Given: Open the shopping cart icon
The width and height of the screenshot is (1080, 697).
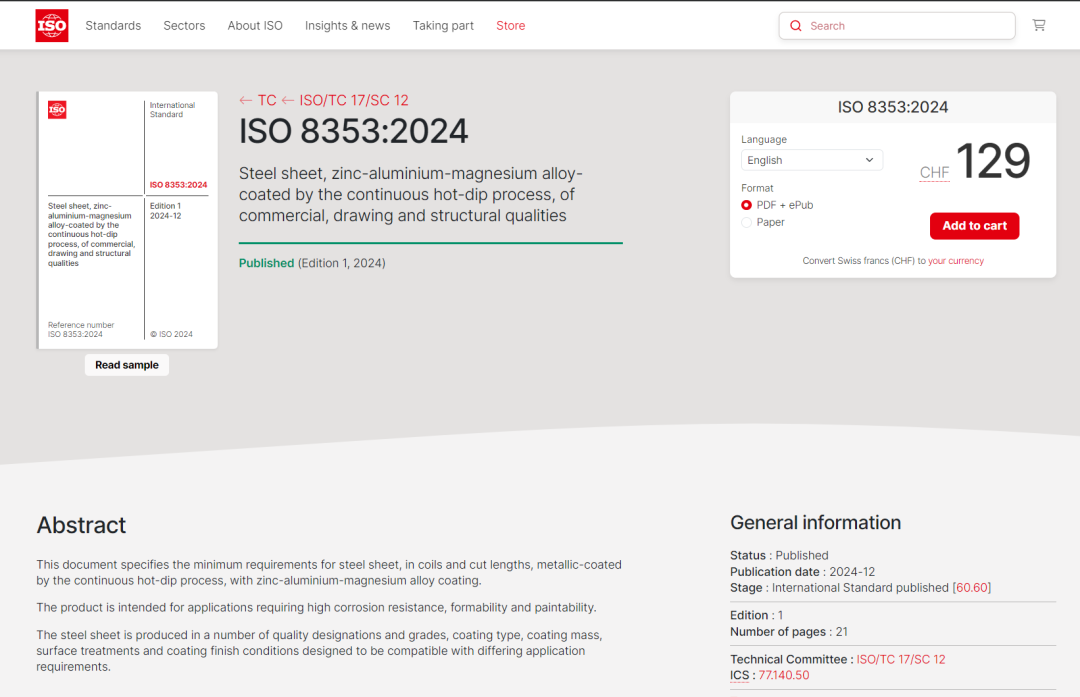Looking at the screenshot, I should pyautogui.click(x=1039, y=25).
